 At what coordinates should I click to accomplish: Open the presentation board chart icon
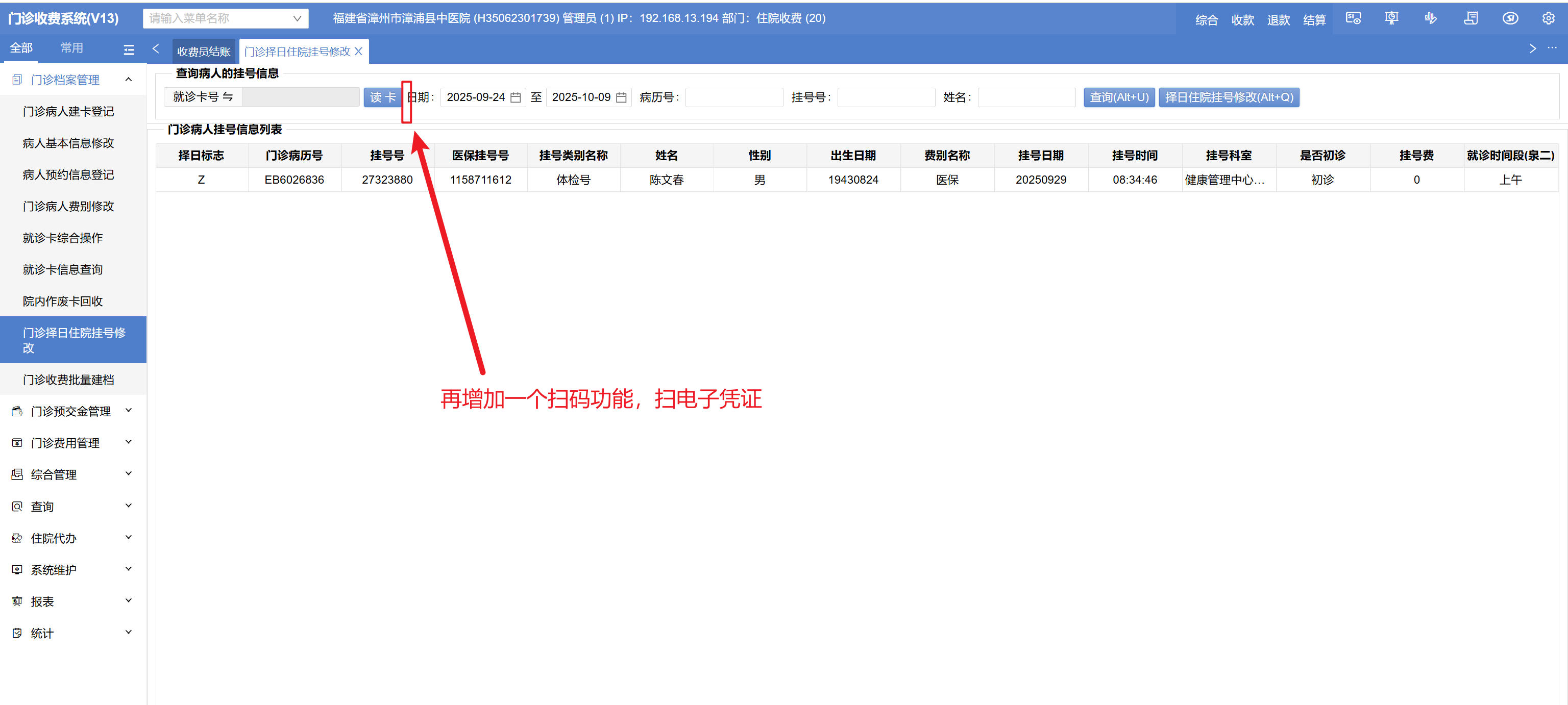[1391, 18]
